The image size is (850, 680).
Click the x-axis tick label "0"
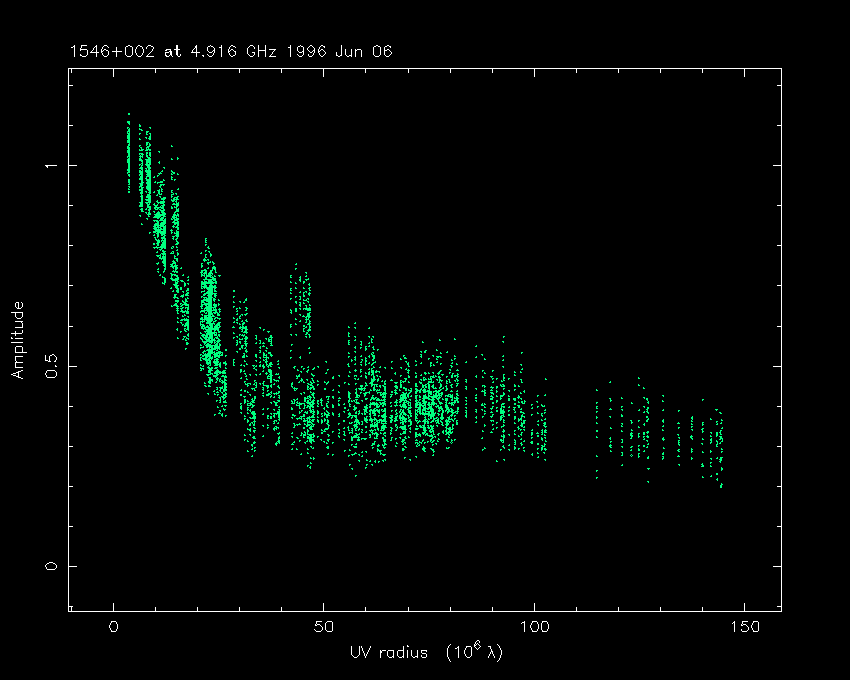coord(114,627)
